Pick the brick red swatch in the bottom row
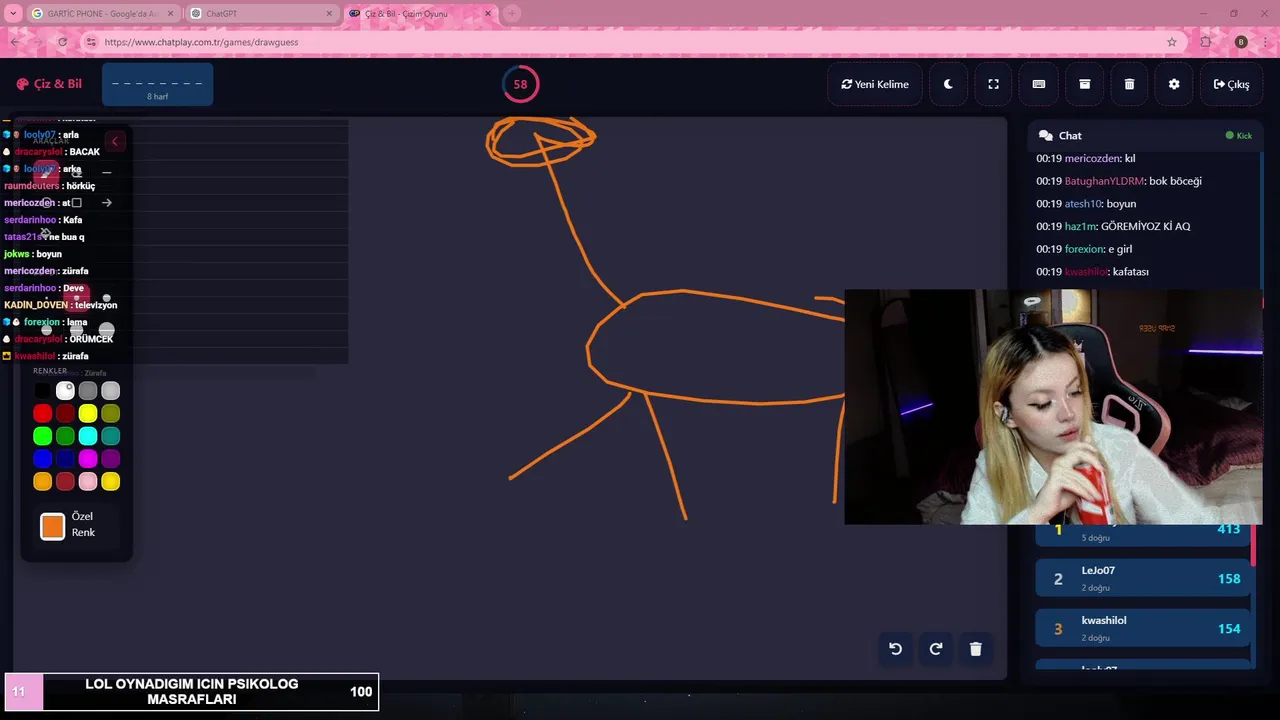Screen dimensions: 1280x720 click(x=65, y=482)
